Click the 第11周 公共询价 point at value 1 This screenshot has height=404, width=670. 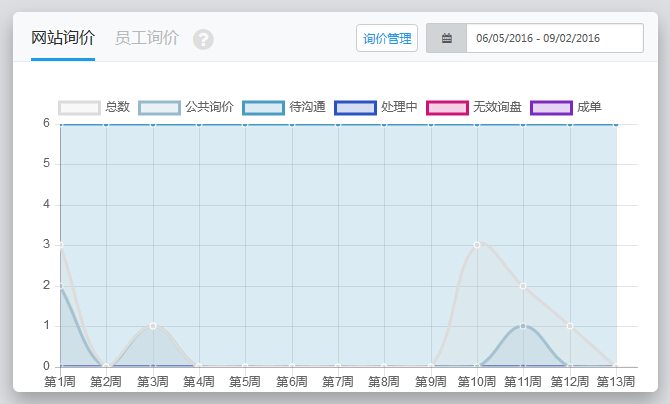click(x=523, y=325)
